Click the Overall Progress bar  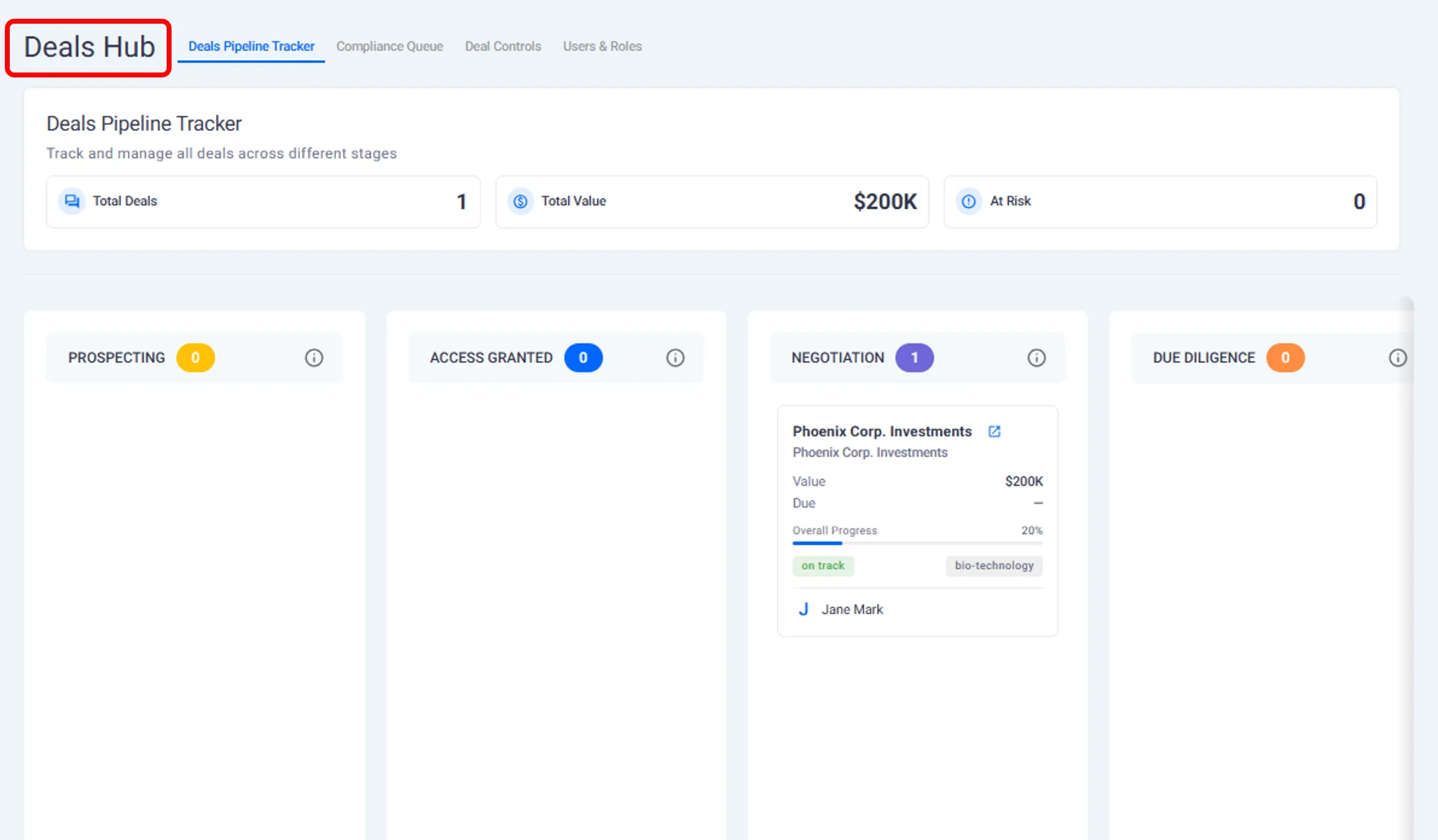(x=917, y=543)
